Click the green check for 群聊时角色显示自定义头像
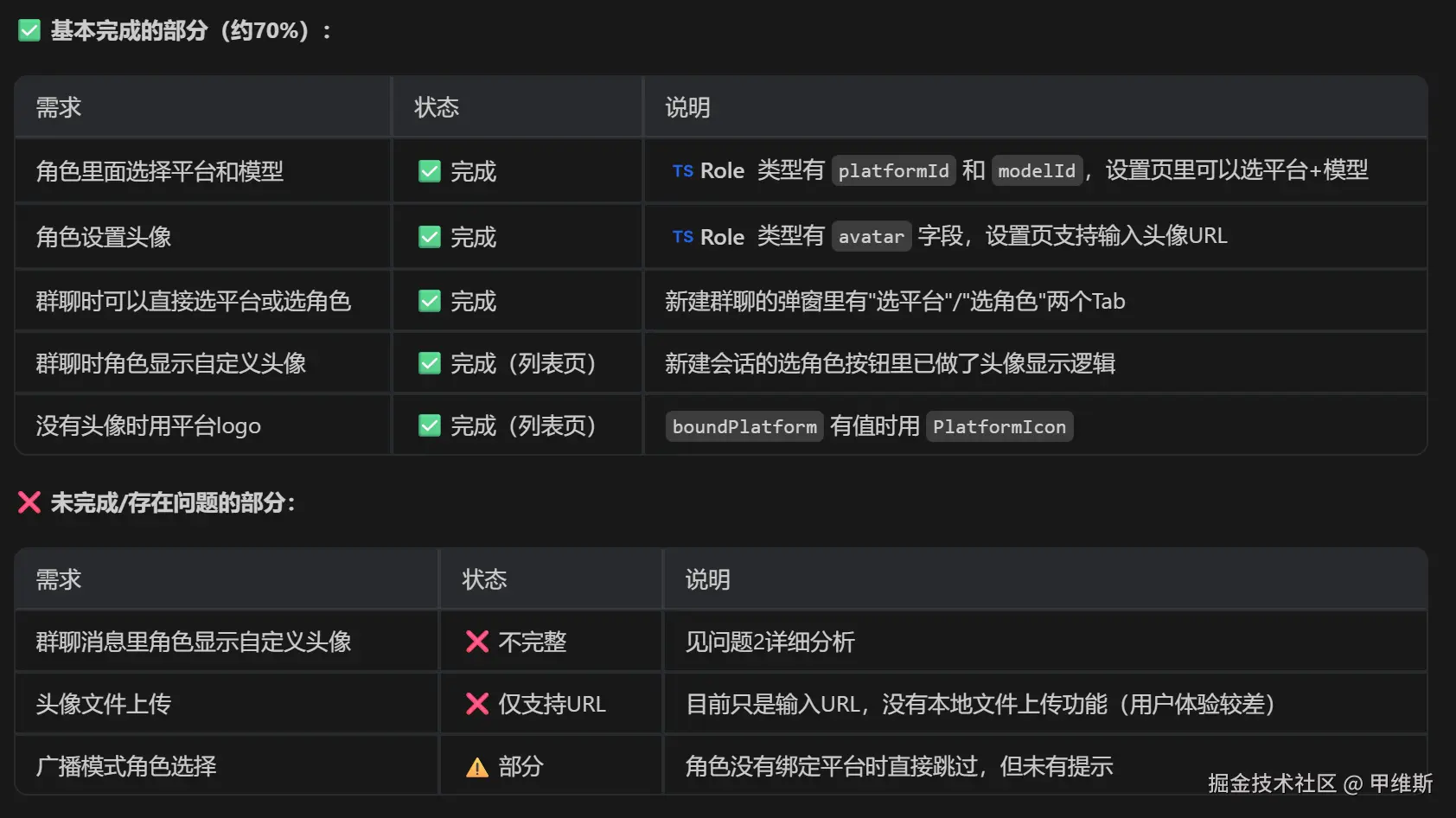 click(x=430, y=363)
